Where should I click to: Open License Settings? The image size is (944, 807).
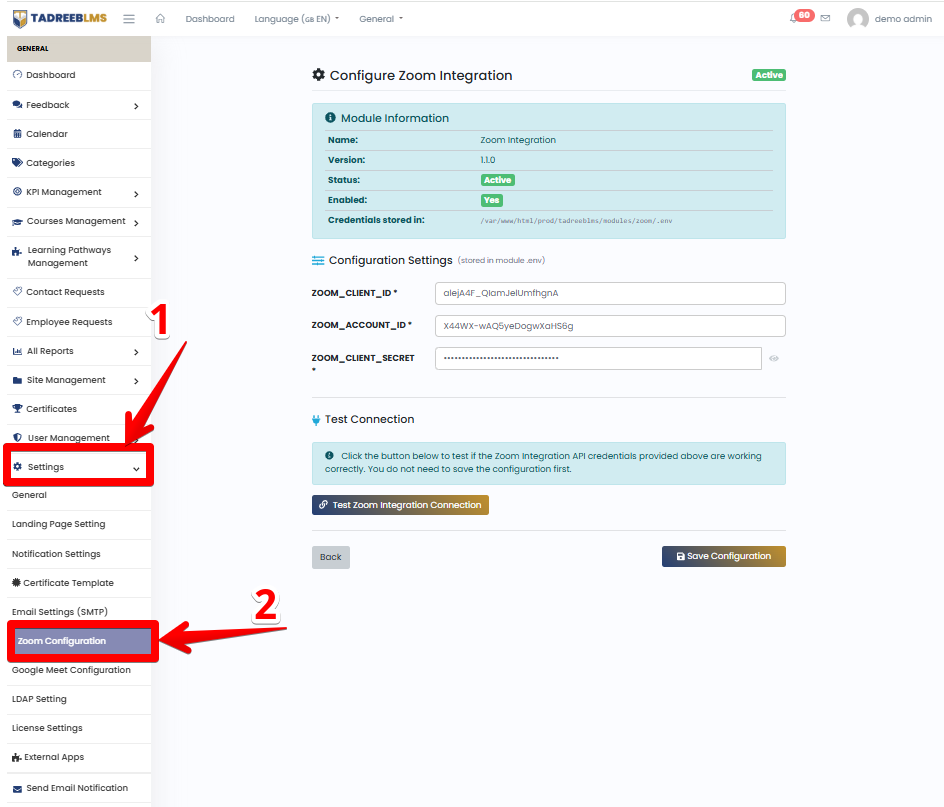[x=47, y=728]
